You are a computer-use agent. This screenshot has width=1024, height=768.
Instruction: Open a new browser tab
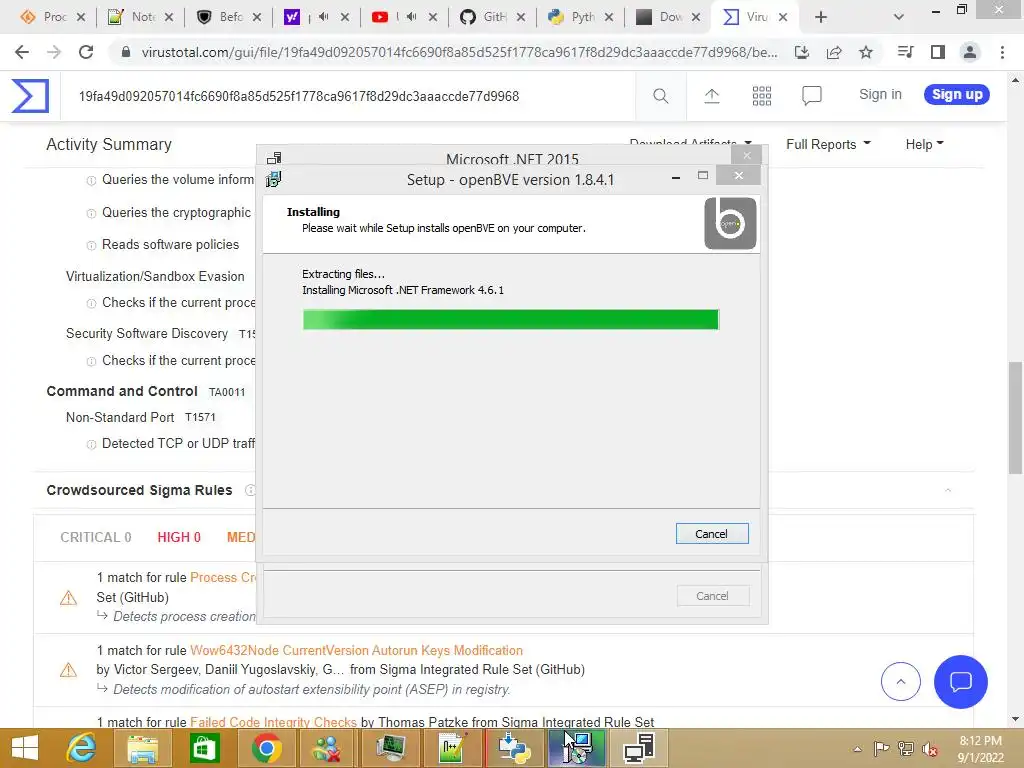[821, 17]
